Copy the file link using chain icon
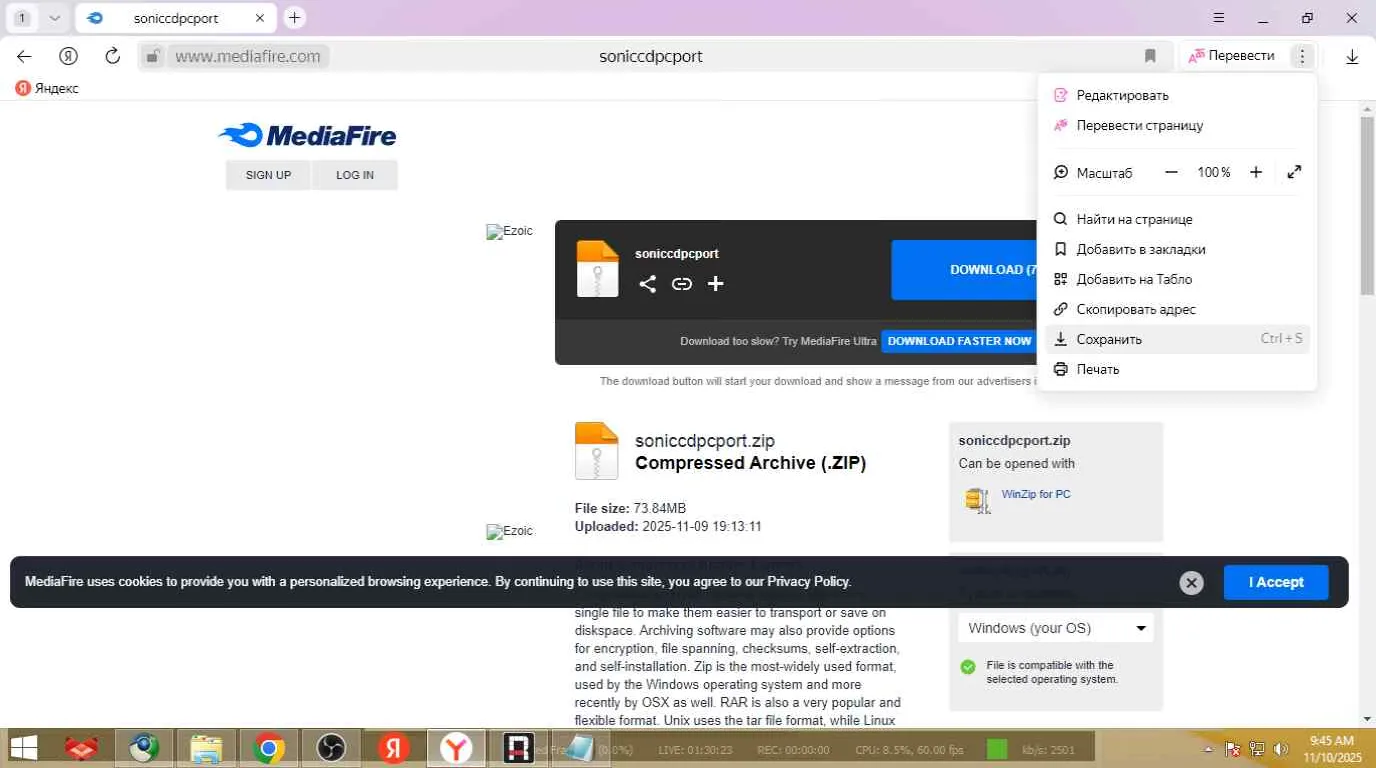This screenshot has height=768, width=1376. pyautogui.click(x=682, y=284)
